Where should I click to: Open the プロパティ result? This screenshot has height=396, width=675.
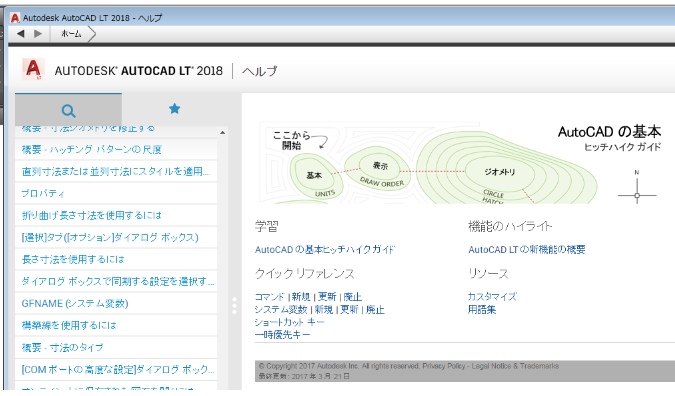116,193
